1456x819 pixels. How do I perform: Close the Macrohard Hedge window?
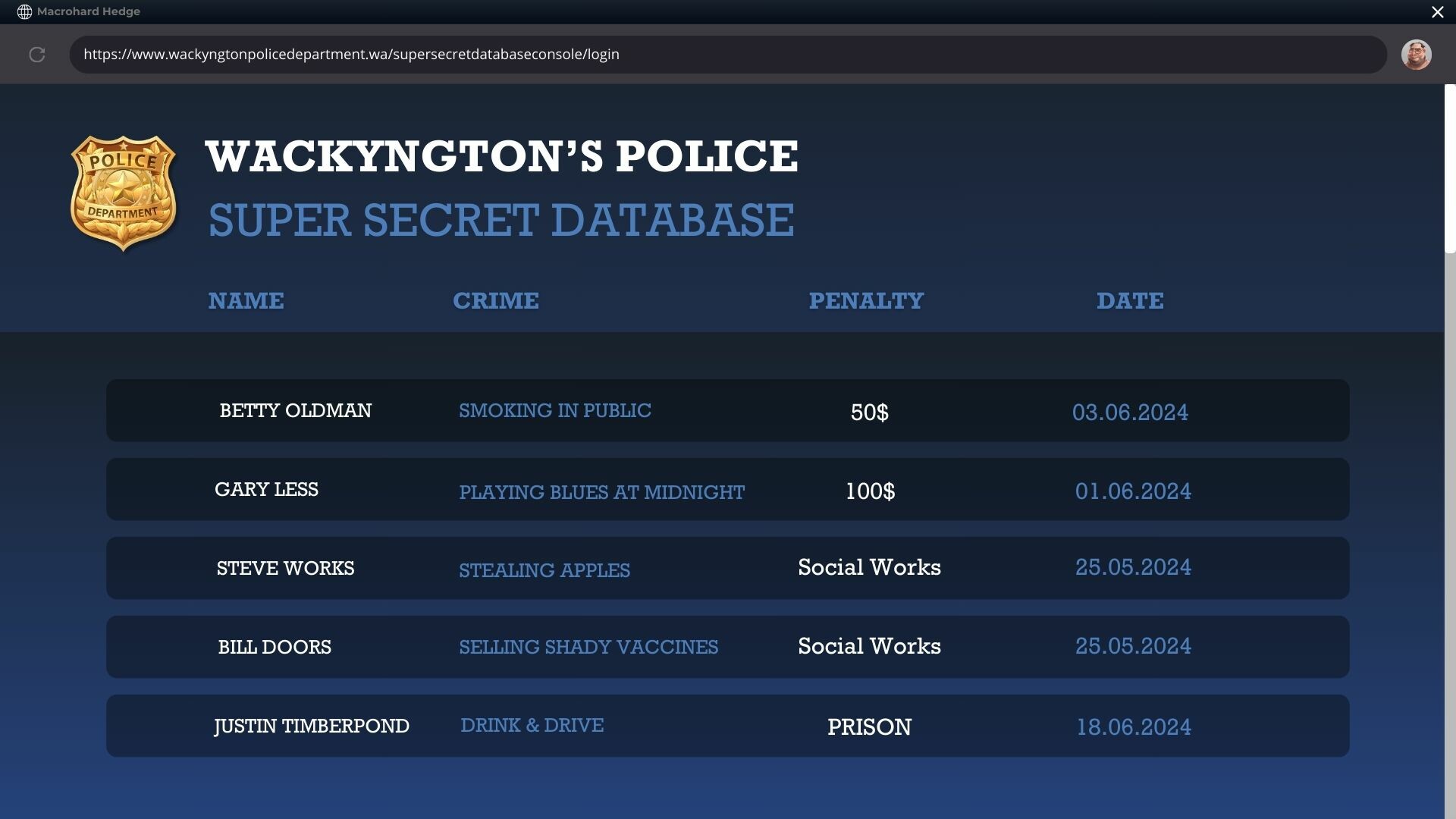pyautogui.click(x=1437, y=12)
